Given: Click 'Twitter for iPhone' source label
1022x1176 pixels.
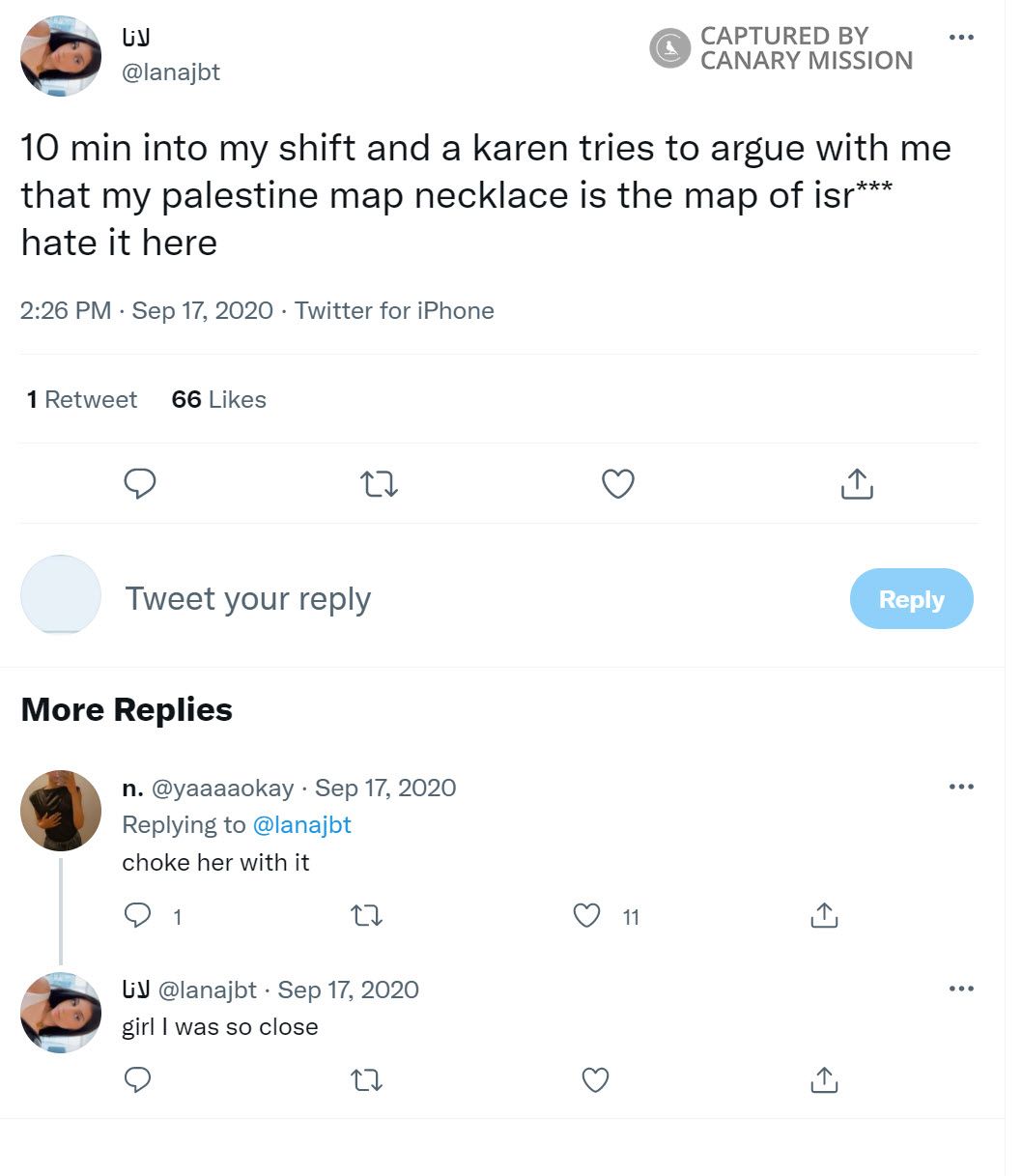Looking at the screenshot, I should pos(395,310).
